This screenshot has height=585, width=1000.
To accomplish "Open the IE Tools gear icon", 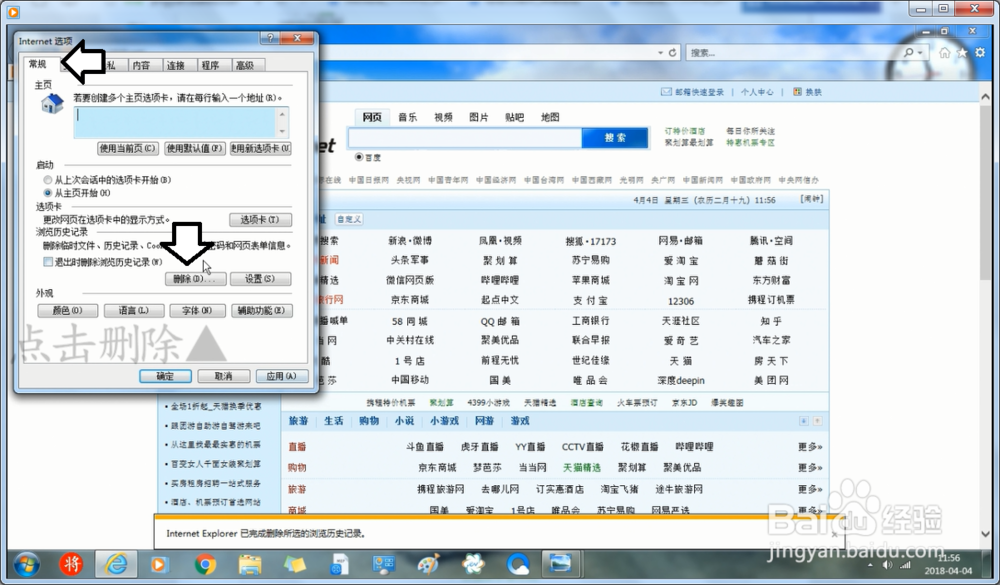I will [x=980, y=53].
